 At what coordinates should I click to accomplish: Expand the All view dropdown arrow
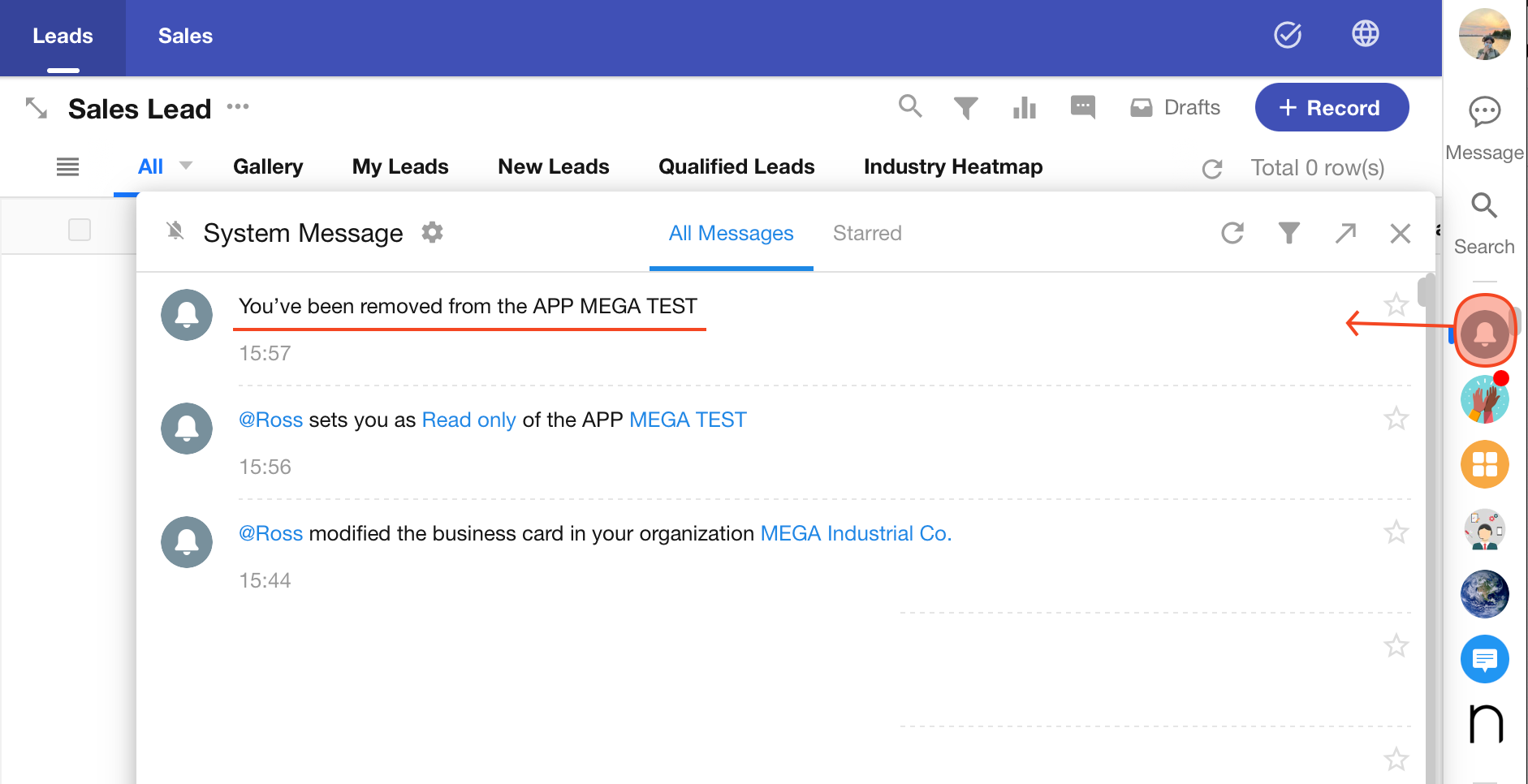coord(186,166)
